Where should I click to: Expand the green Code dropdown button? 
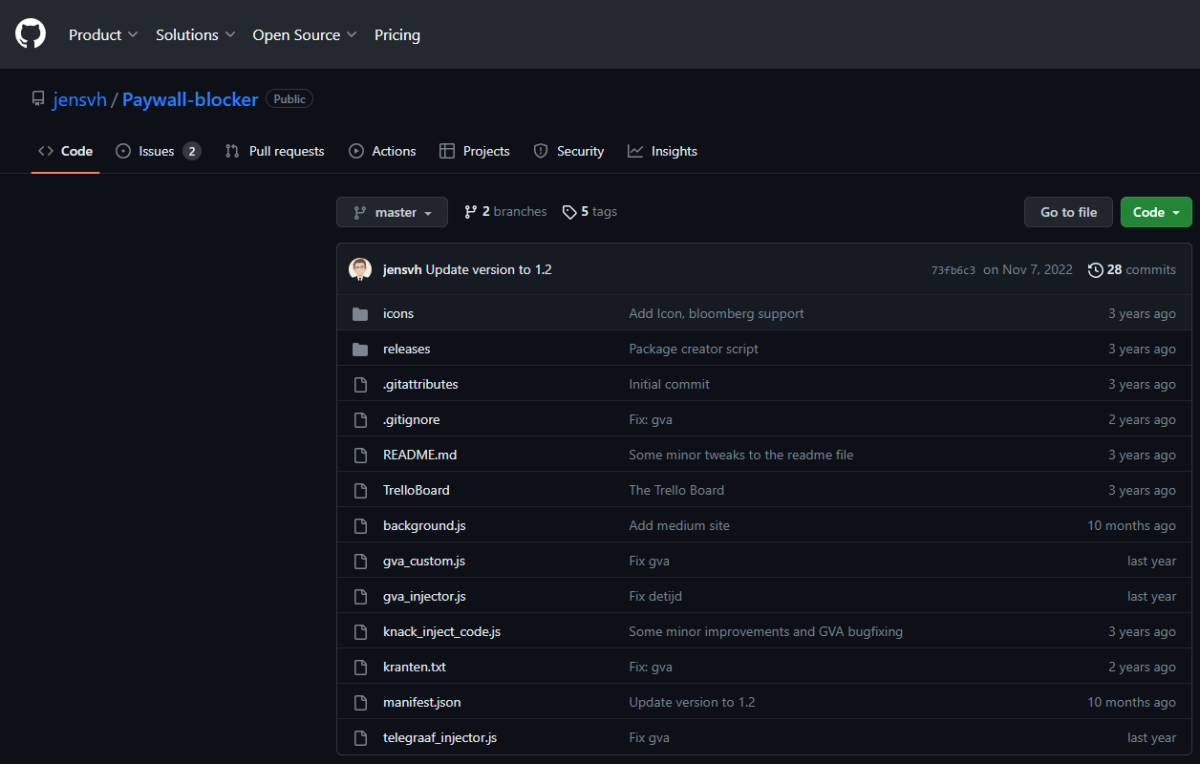[1156, 212]
